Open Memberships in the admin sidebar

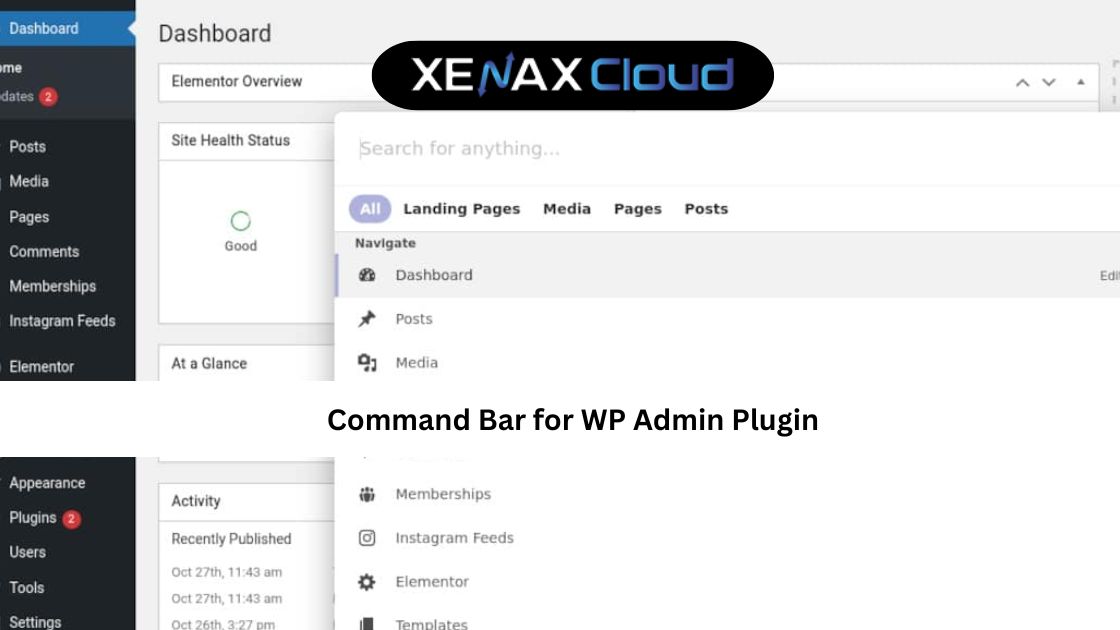click(52, 286)
